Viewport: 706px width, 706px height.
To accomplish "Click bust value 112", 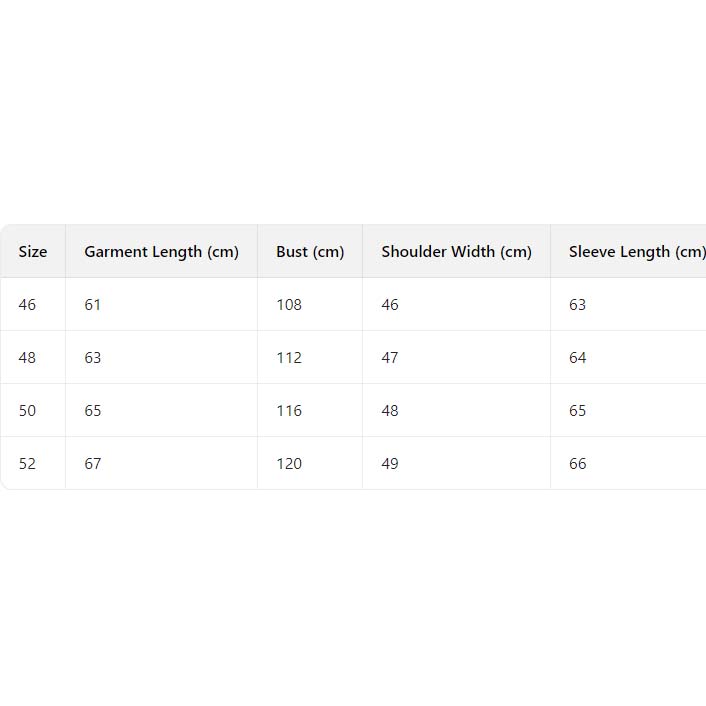I will pos(289,358).
